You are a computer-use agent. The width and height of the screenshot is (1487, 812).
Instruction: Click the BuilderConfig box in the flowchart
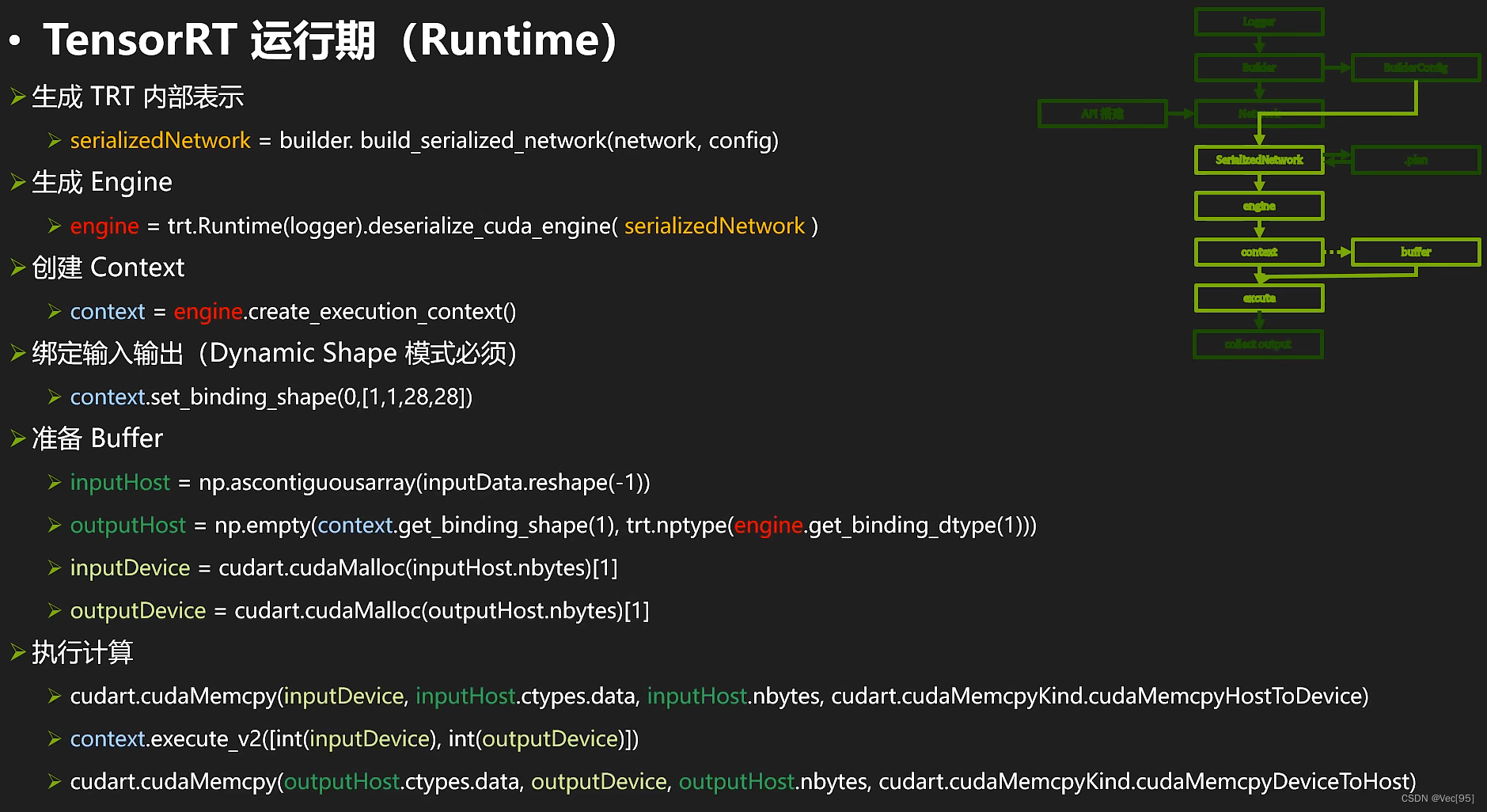point(1416,68)
